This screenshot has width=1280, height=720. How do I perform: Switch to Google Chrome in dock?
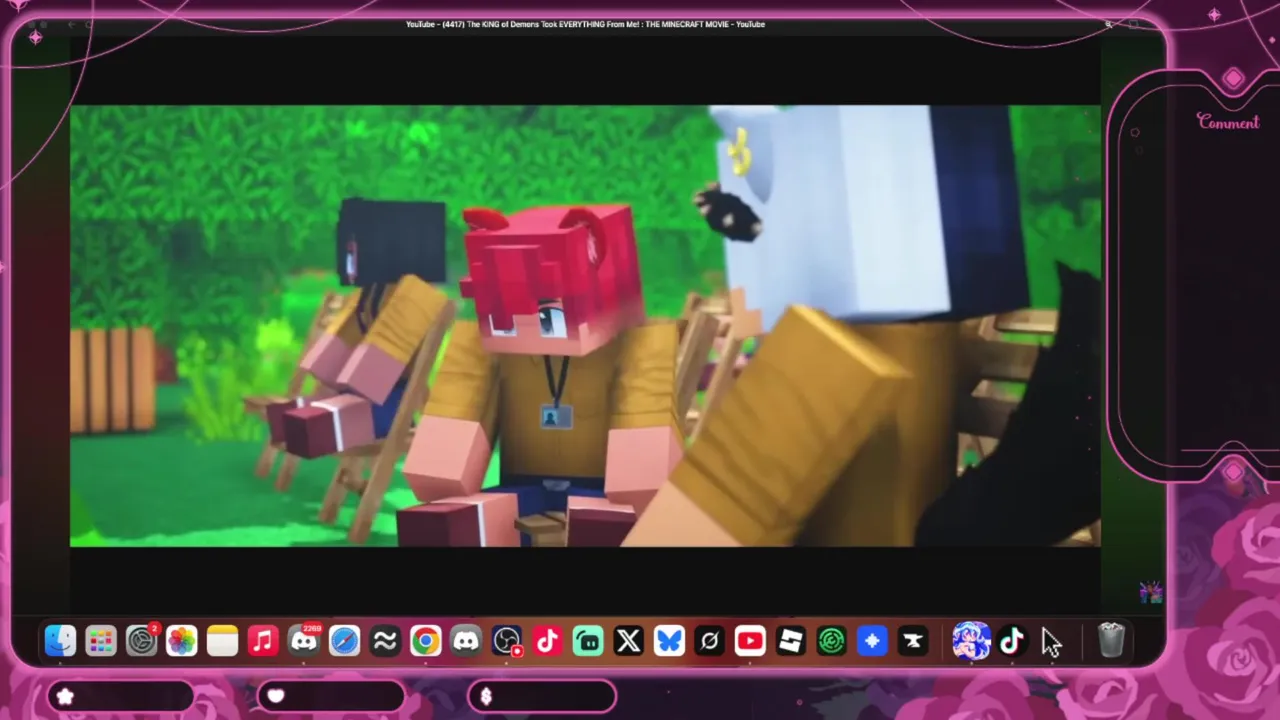click(x=426, y=641)
